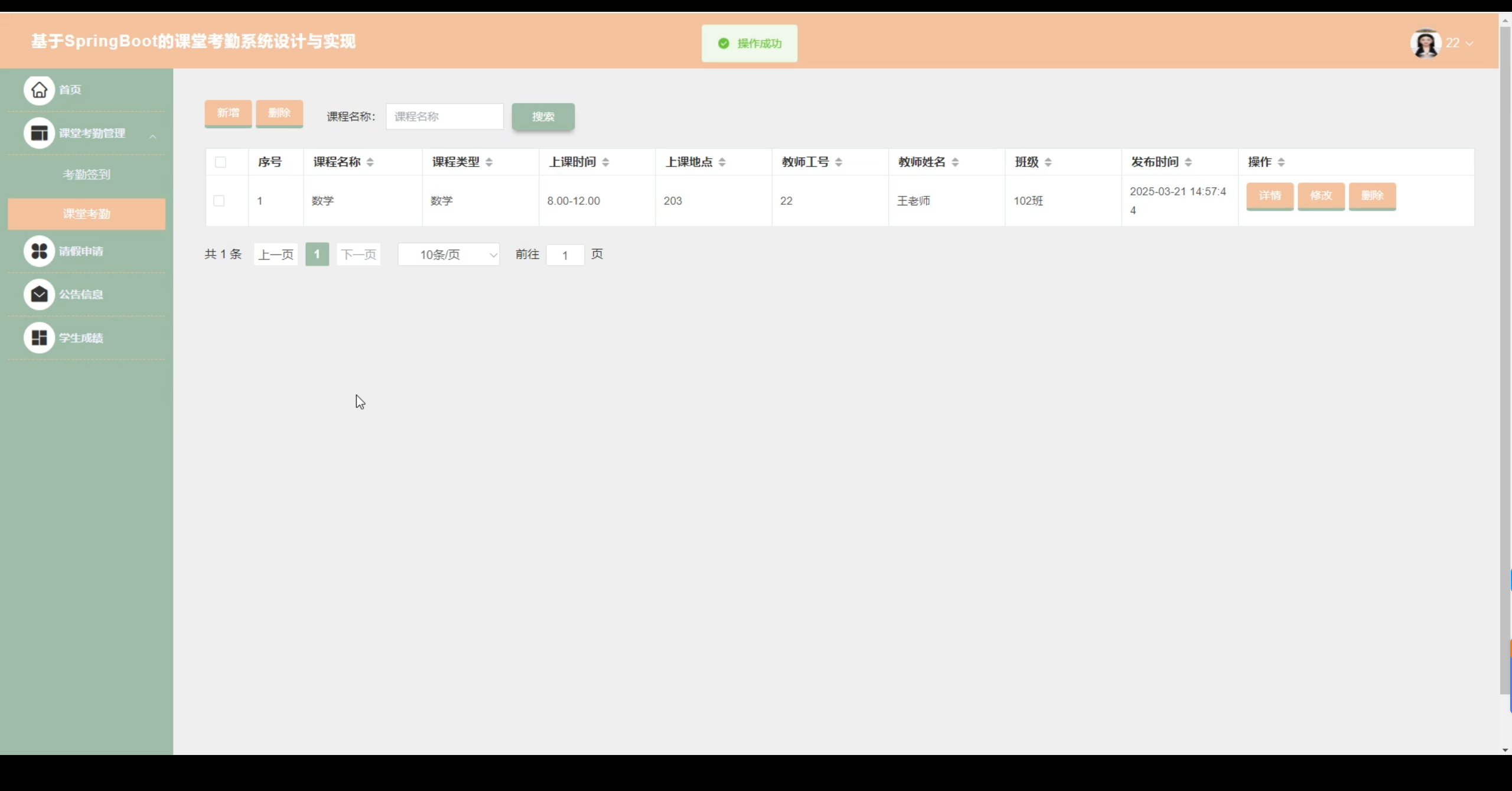Sort by the 班级 column arrows
The height and width of the screenshot is (791, 1512).
pos(1048,162)
